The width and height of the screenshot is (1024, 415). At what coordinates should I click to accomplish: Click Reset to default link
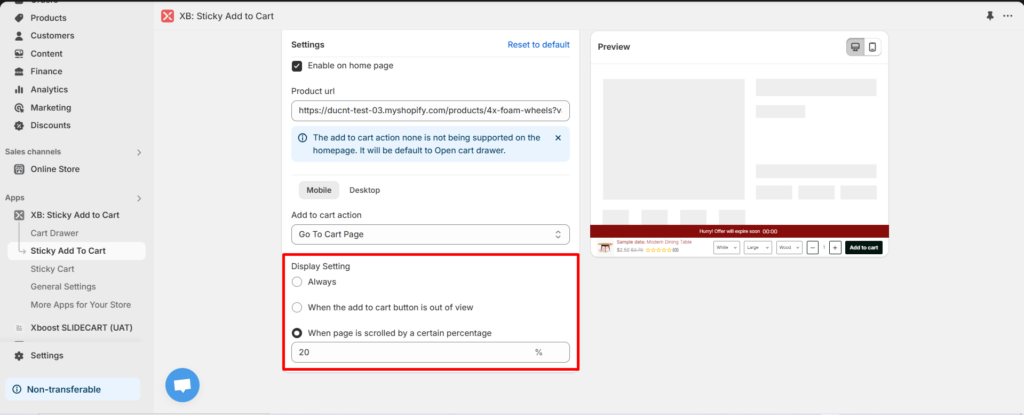point(538,45)
